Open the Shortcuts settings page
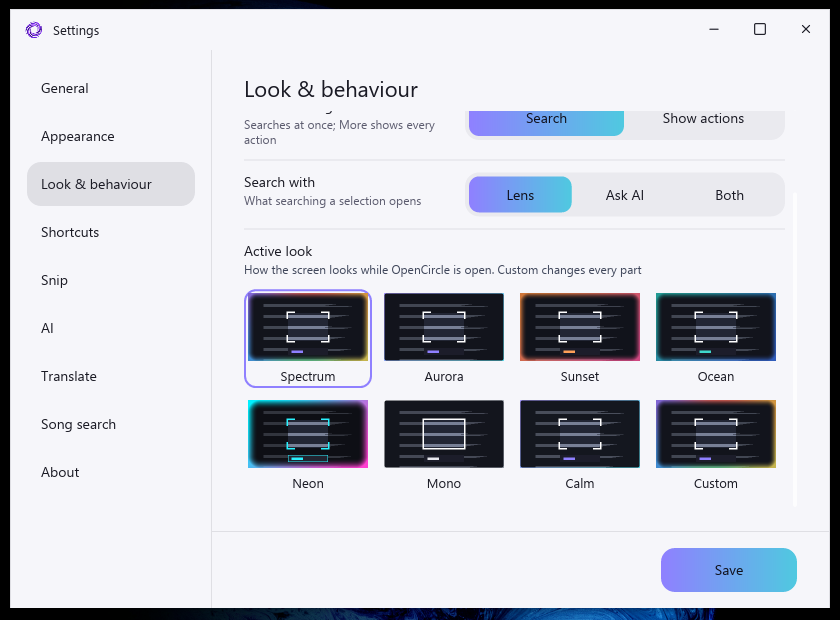 tap(111, 232)
